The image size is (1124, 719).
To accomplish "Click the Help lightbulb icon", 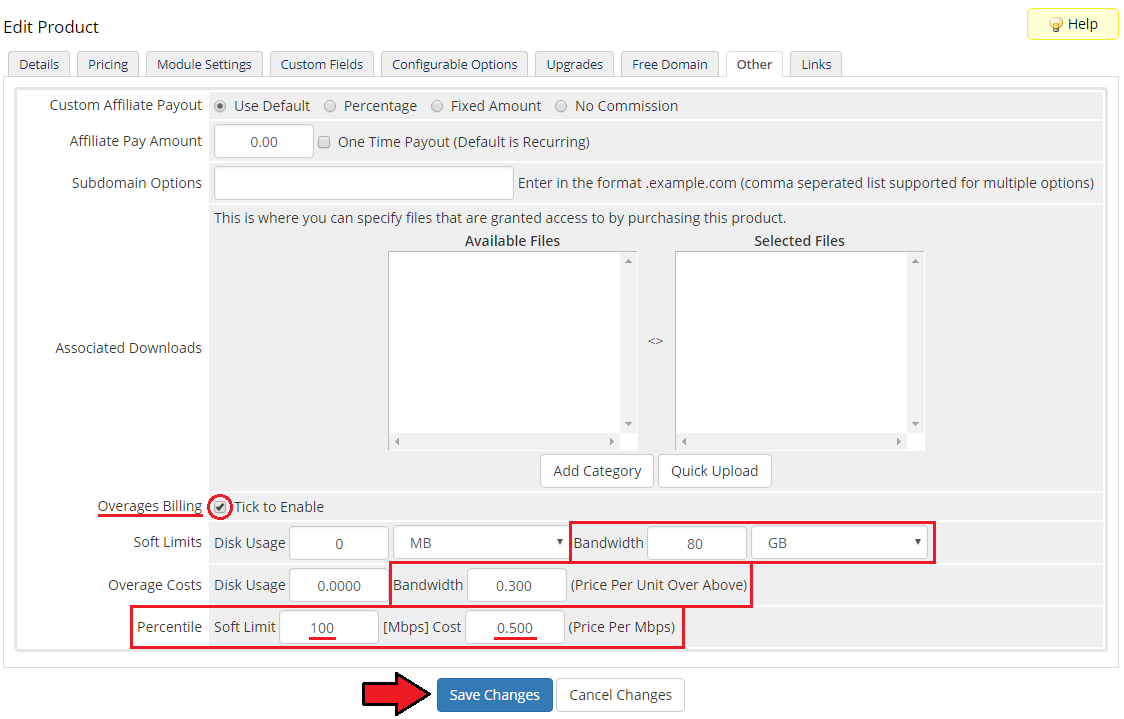I will (1055, 24).
